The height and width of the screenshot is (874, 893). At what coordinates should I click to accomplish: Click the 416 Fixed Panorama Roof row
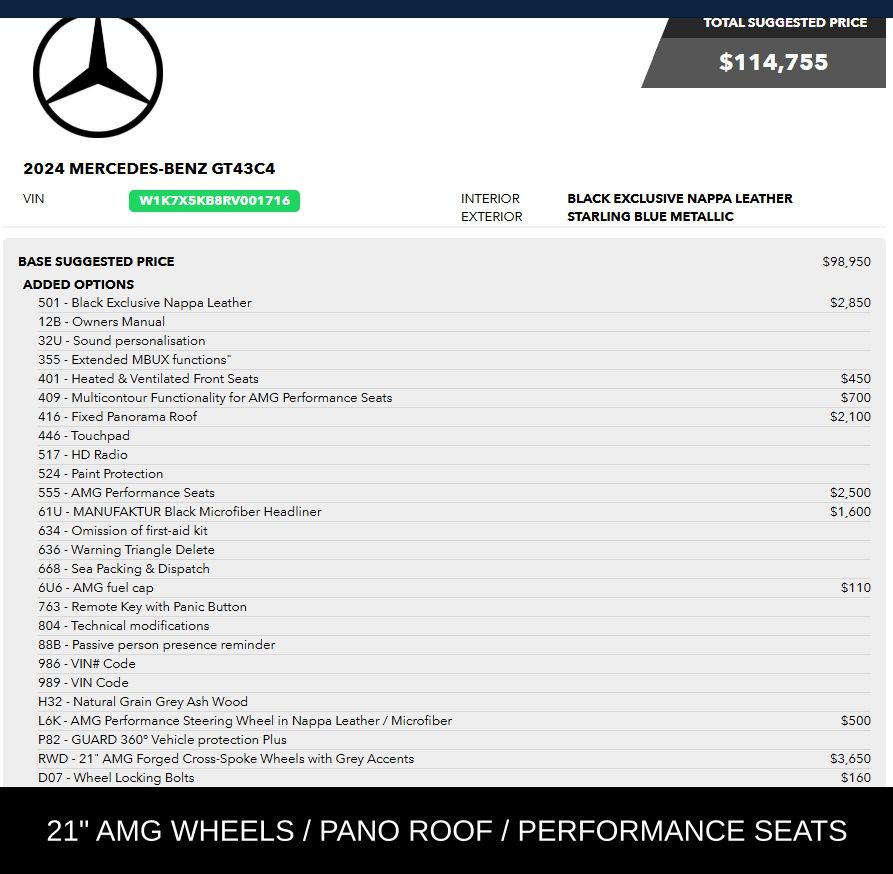(454, 417)
